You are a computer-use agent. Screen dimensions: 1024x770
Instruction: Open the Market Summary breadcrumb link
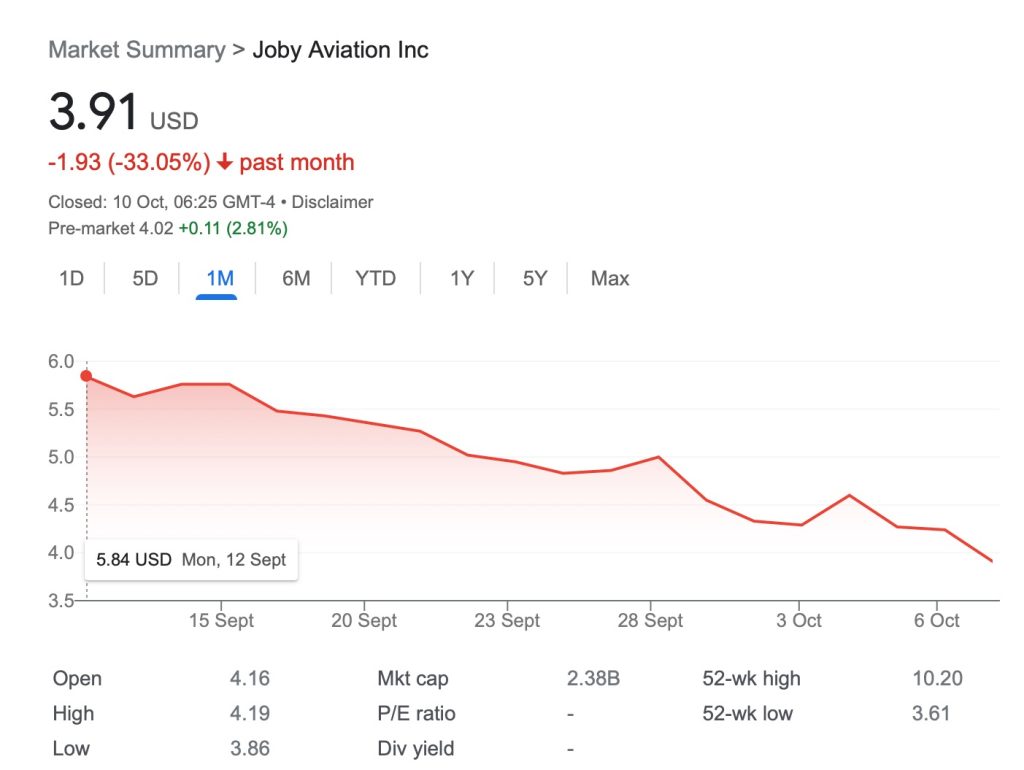pyautogui.click(x=137, y=50)
